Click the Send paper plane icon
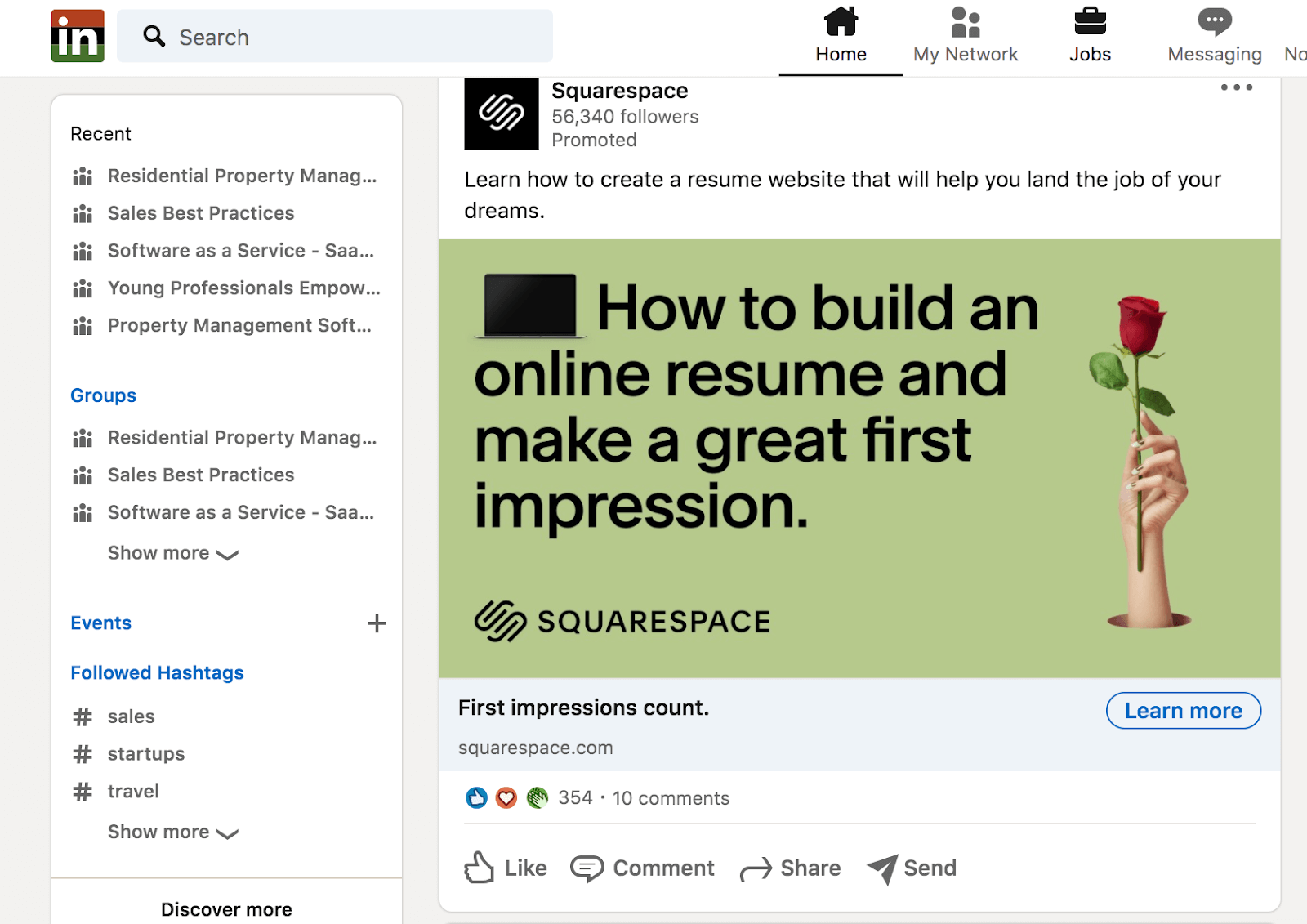Viewport: 1307px width, 924px height. (882, 868)
